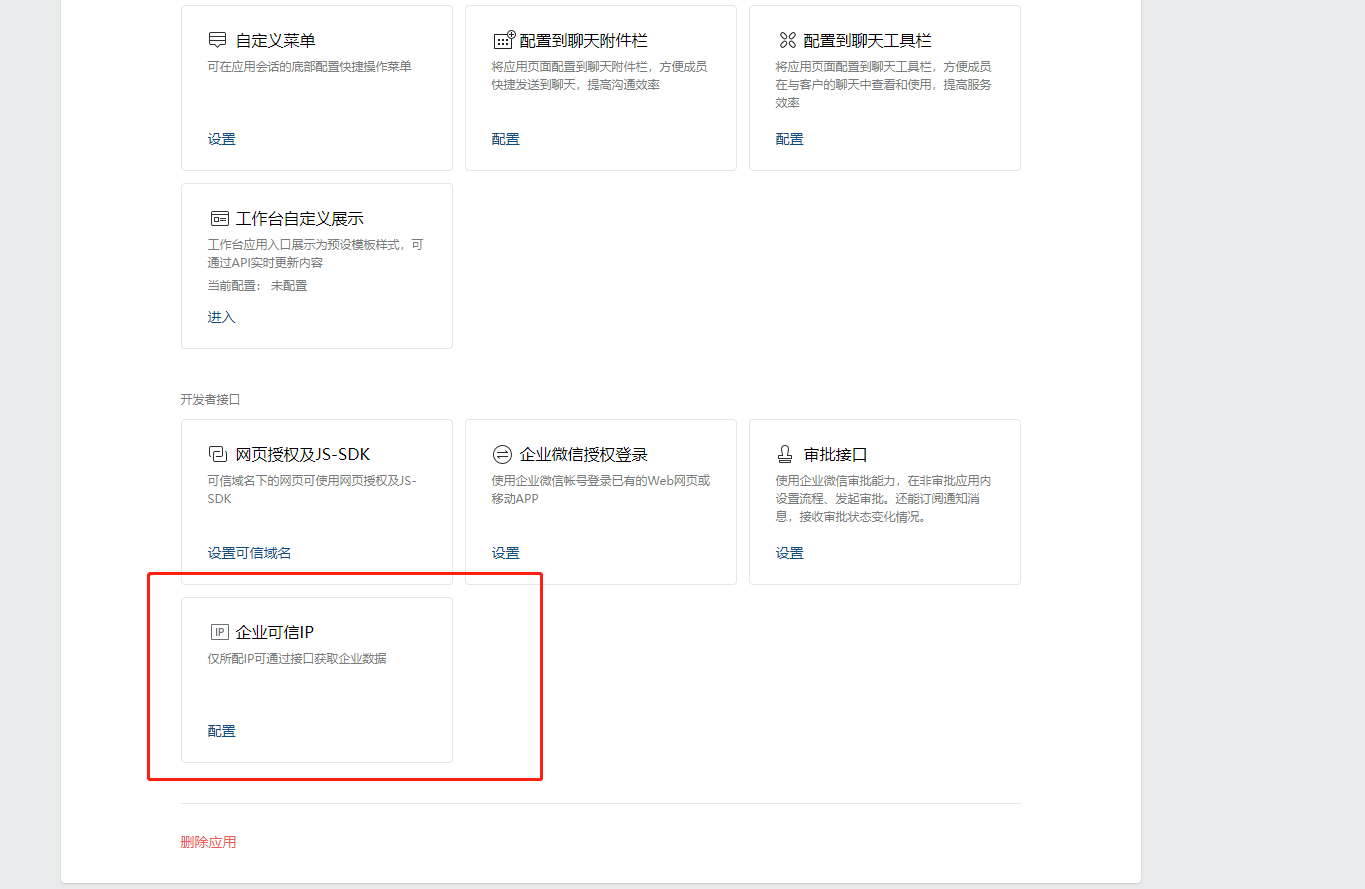Viewport: 1365px width, 889px height.
Task: Click the 企业微信授权登录 card icon
Action: pos(502,455)
